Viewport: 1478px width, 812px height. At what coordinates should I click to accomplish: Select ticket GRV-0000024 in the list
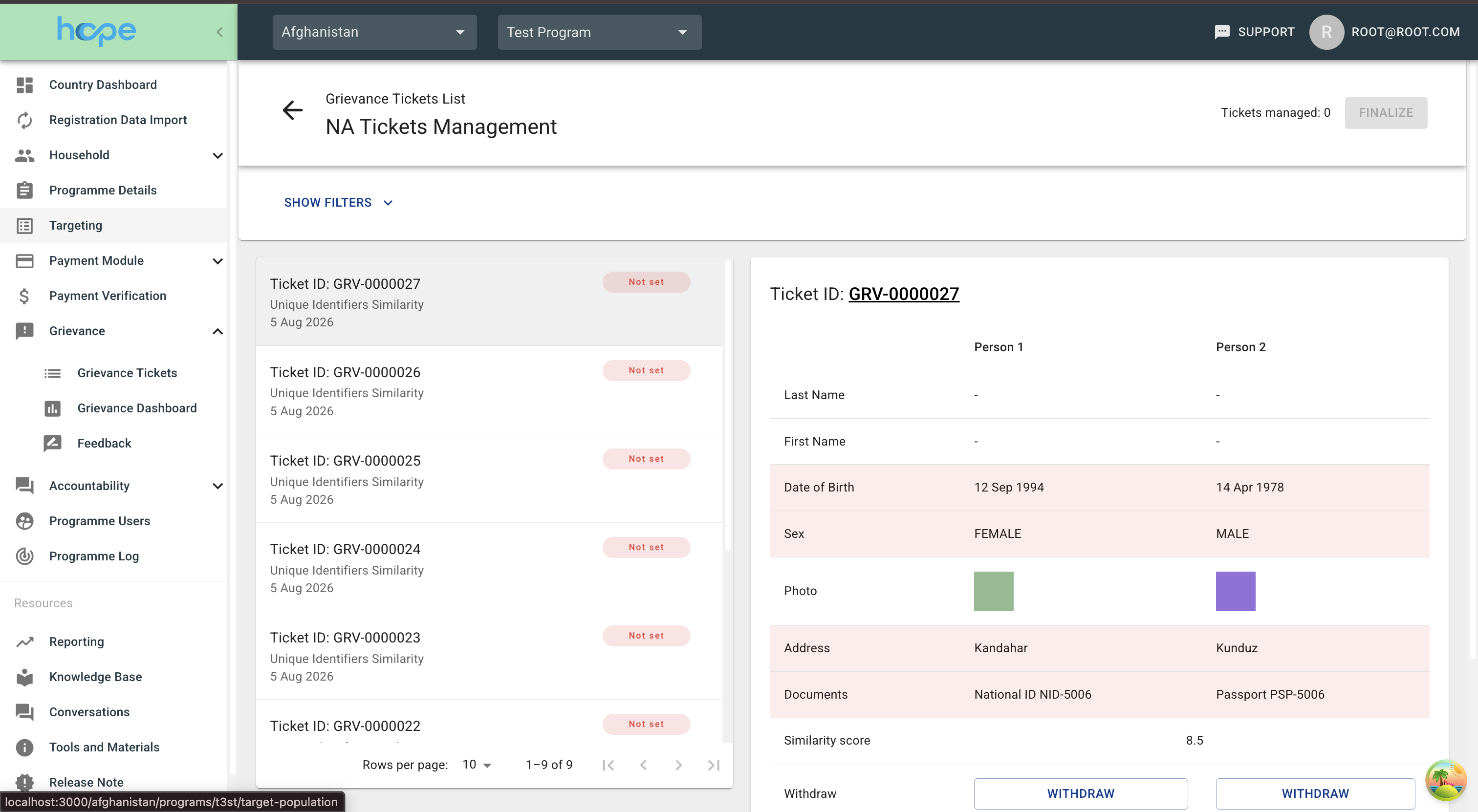pyautogui.click(x=489, y=567)
